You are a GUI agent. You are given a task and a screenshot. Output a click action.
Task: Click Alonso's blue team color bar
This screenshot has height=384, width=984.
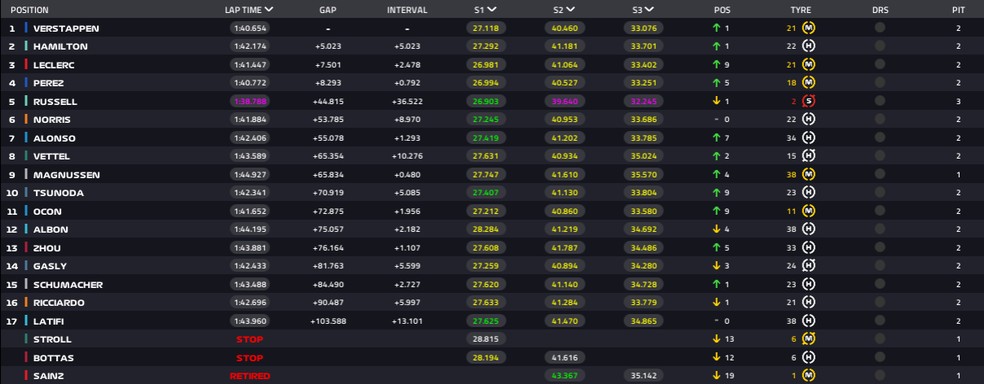click(26, 138)
